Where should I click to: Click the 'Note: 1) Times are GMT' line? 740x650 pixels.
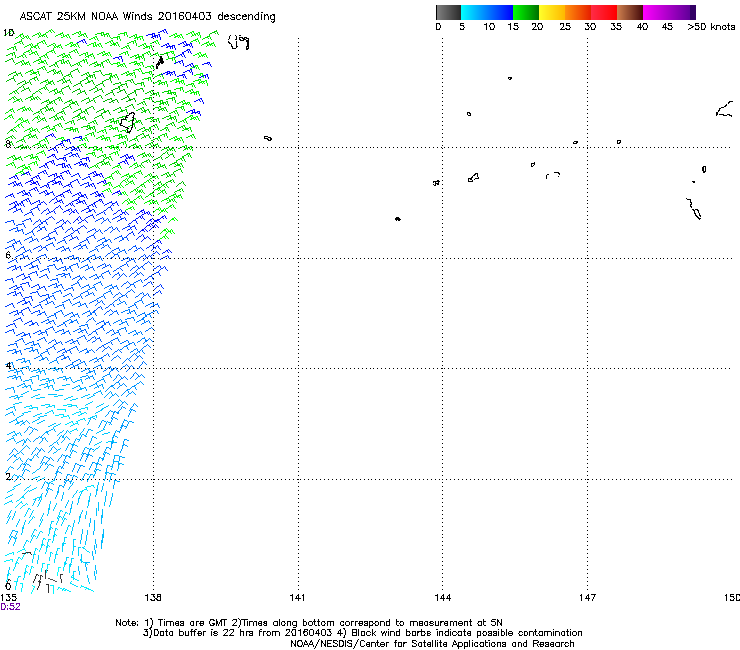coord(309,623)
